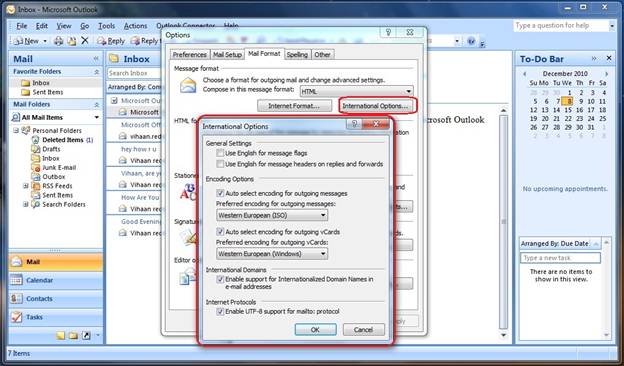This screenshot has height=366, width=624.
Task: Uncheck Auto select encoding for outgoing messages
Action: coord(220,193)
